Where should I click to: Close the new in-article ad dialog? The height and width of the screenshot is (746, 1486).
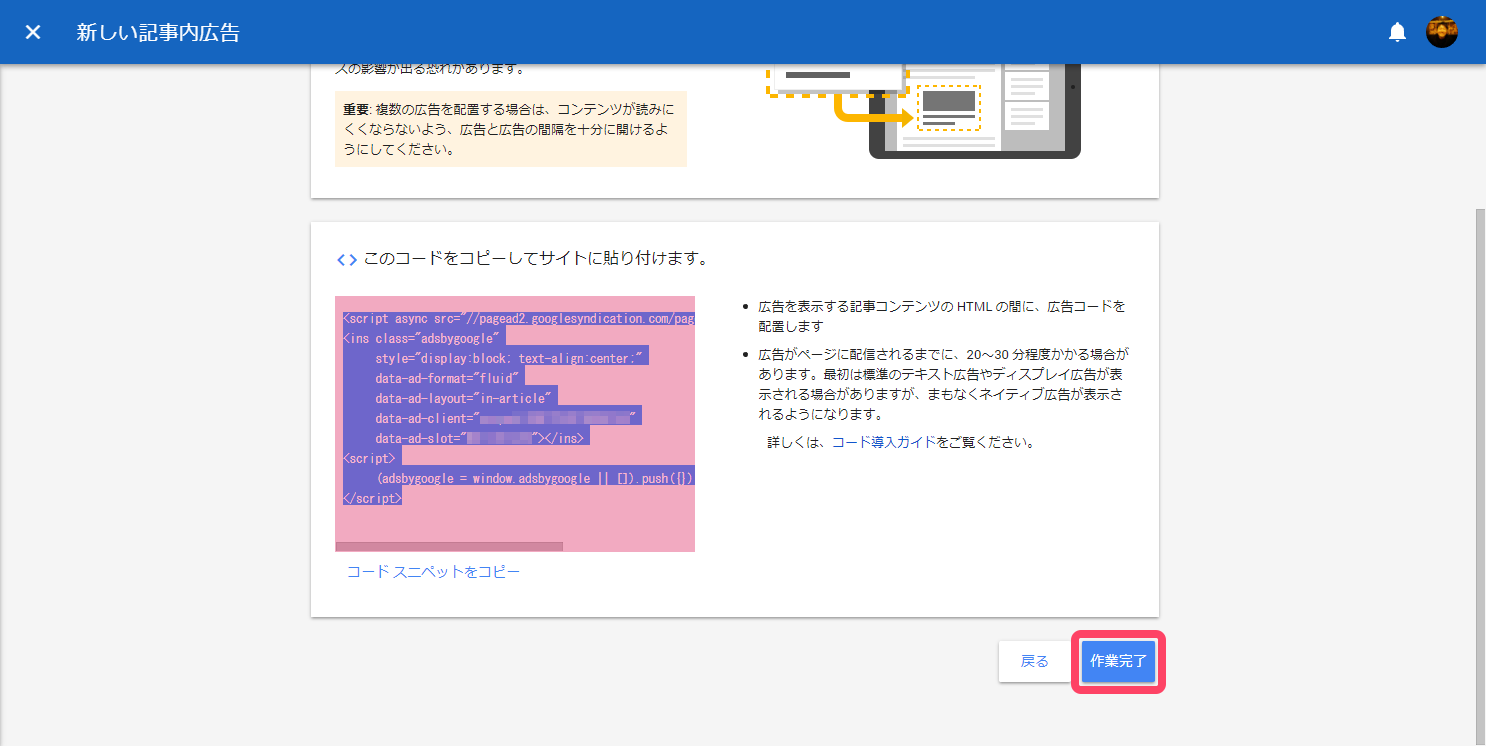coord(33,32)
